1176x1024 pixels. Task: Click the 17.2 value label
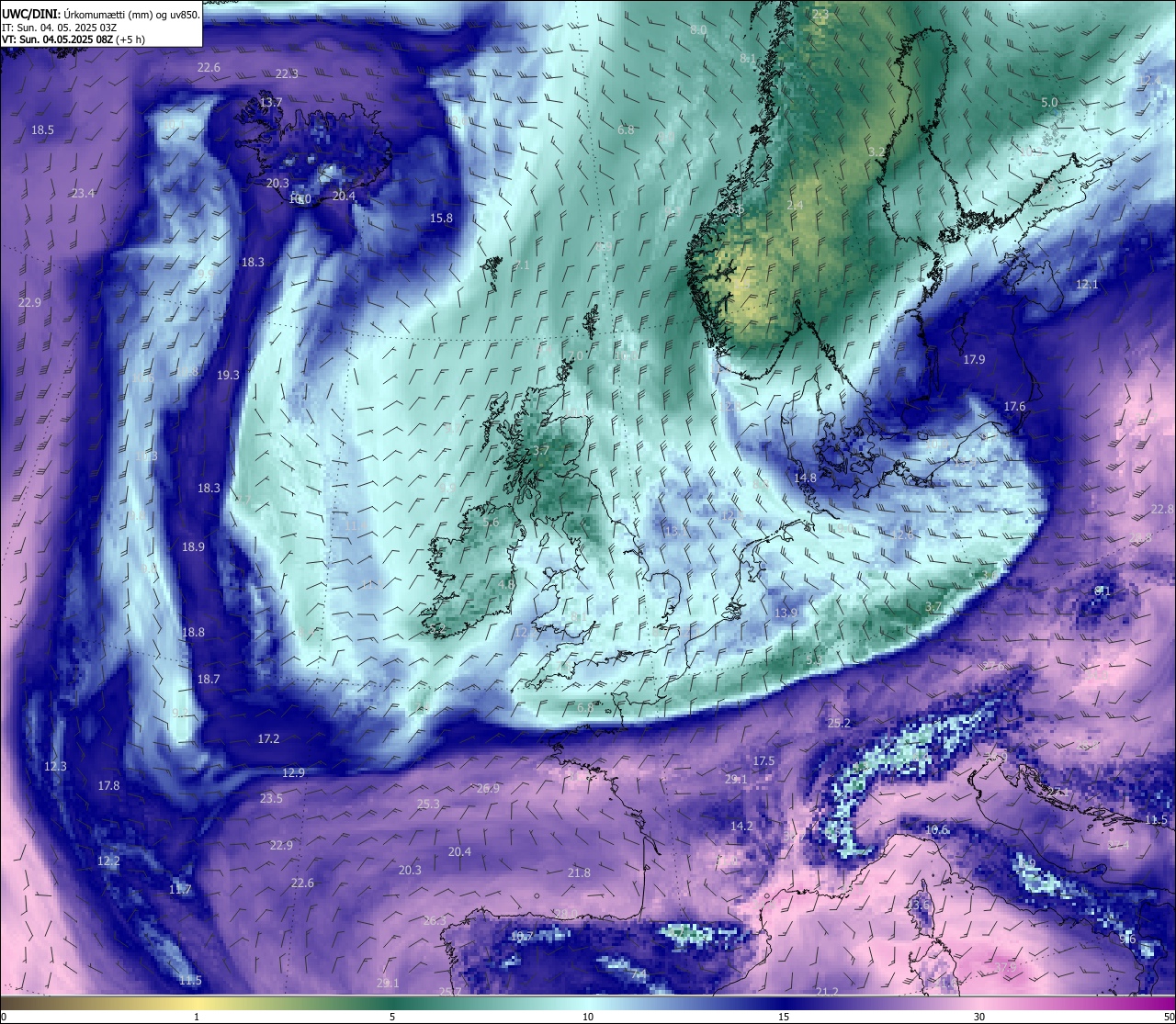click(x=268, y=739)
